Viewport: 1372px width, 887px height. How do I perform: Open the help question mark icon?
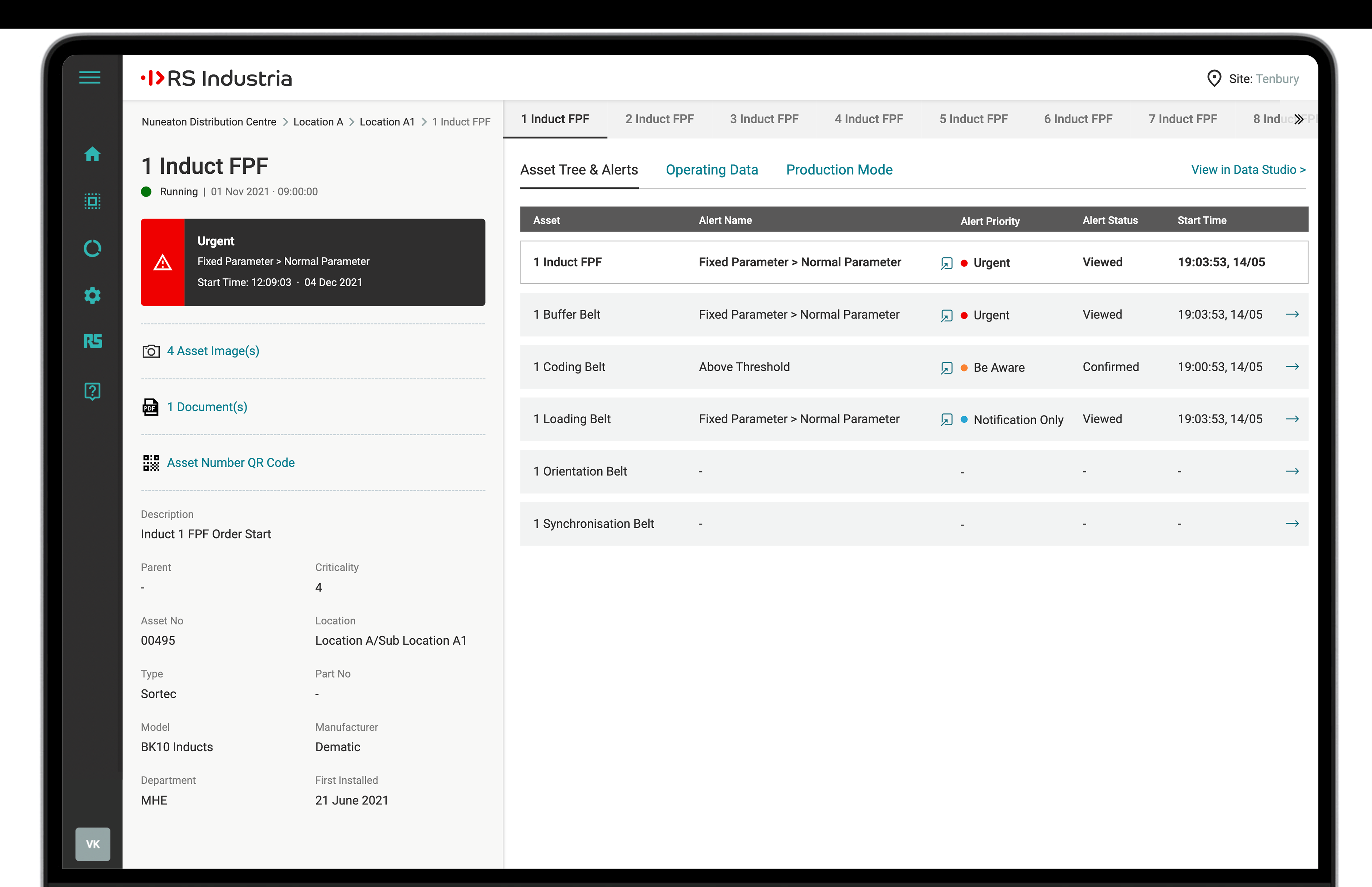click(92, 391)
